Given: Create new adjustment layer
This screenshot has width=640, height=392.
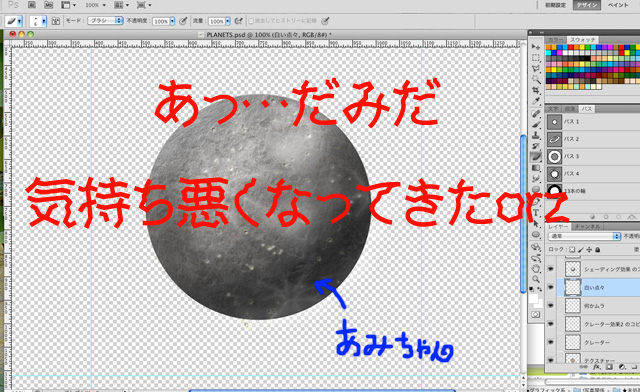Looking at the screenshot, I should (622, 367).
